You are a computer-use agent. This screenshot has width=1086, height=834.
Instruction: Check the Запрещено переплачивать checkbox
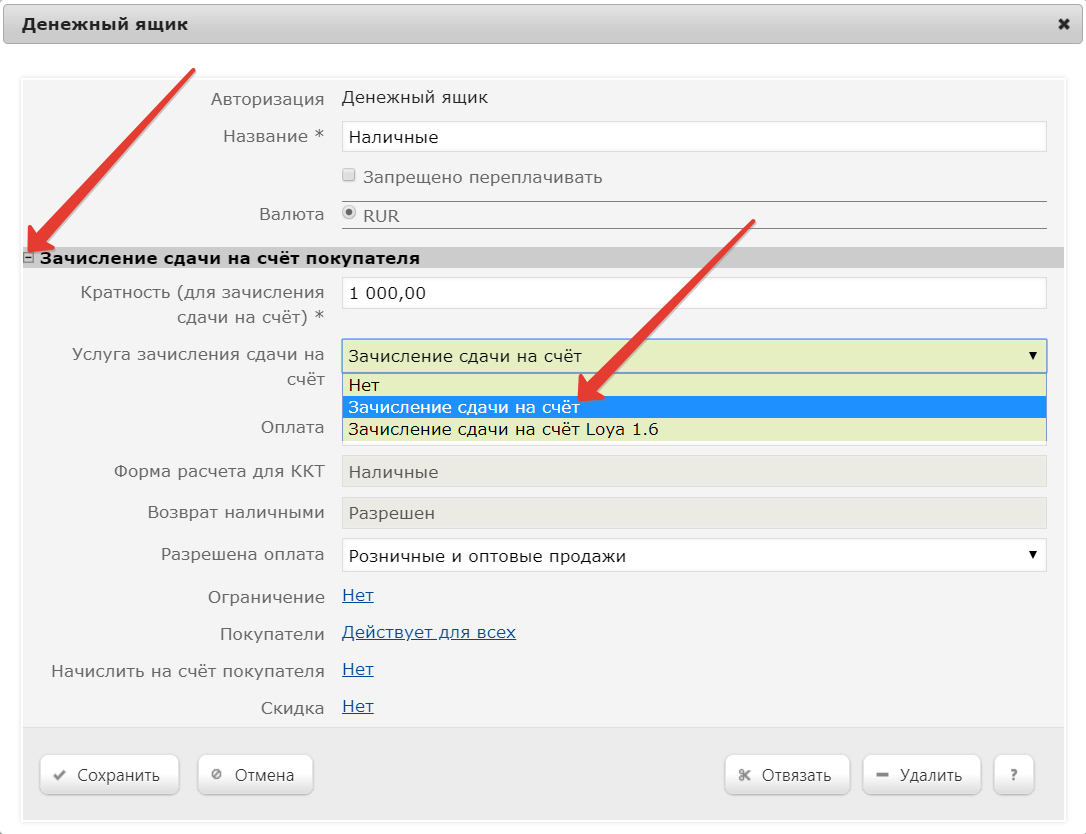tap(349, 175)
